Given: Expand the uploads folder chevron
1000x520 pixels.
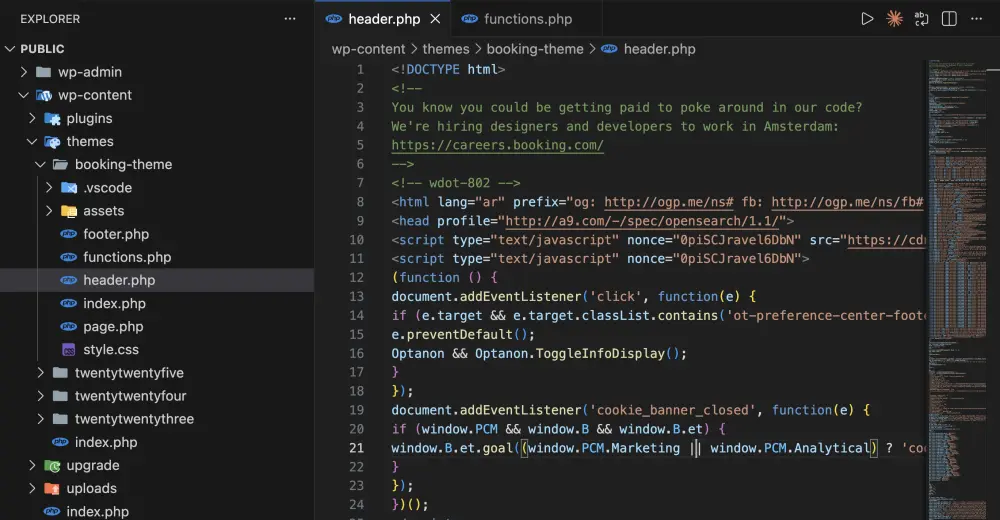Looking at the screenshot, I should click(32, 488).
